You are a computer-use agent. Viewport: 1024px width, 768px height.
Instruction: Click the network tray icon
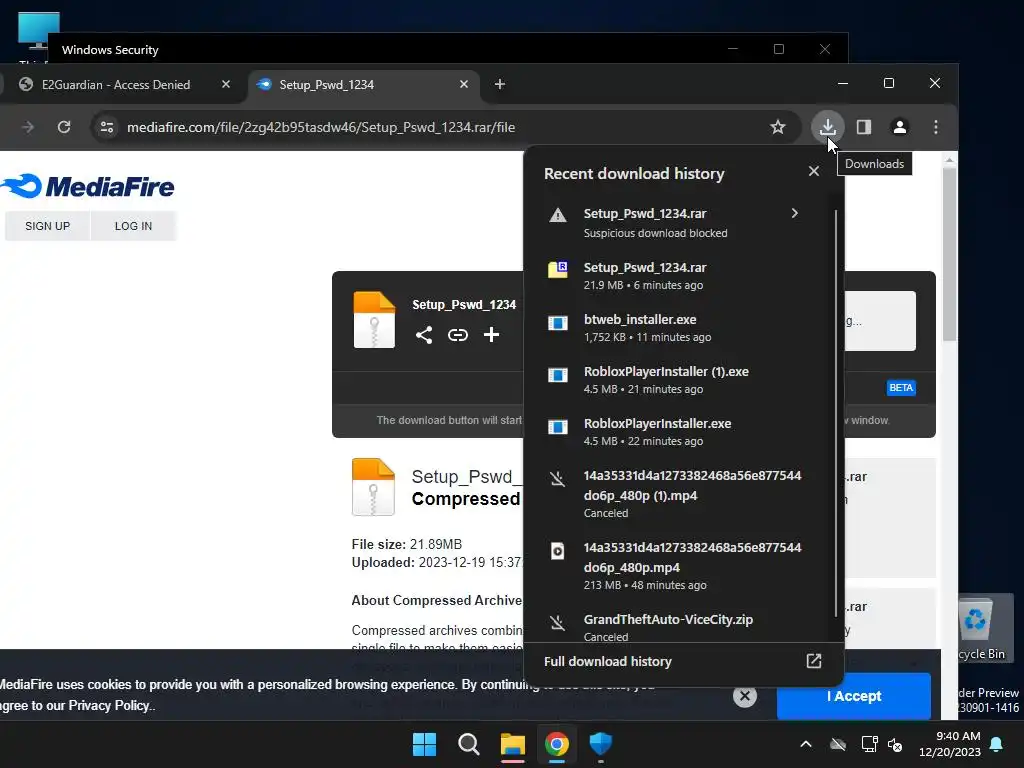tap(869, 744)
